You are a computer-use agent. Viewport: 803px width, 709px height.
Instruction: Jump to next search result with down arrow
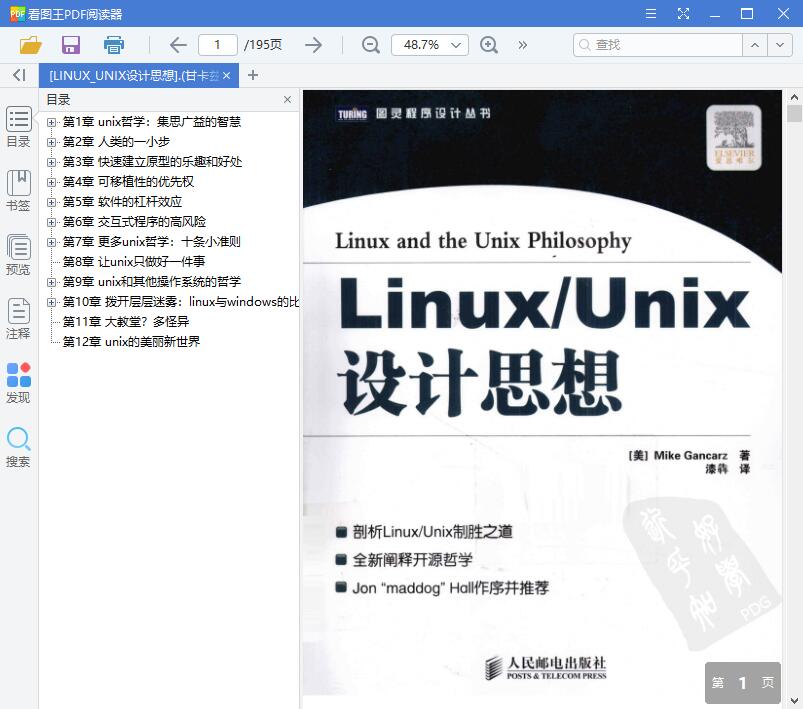pyautogui.click(x=779, y=45)
